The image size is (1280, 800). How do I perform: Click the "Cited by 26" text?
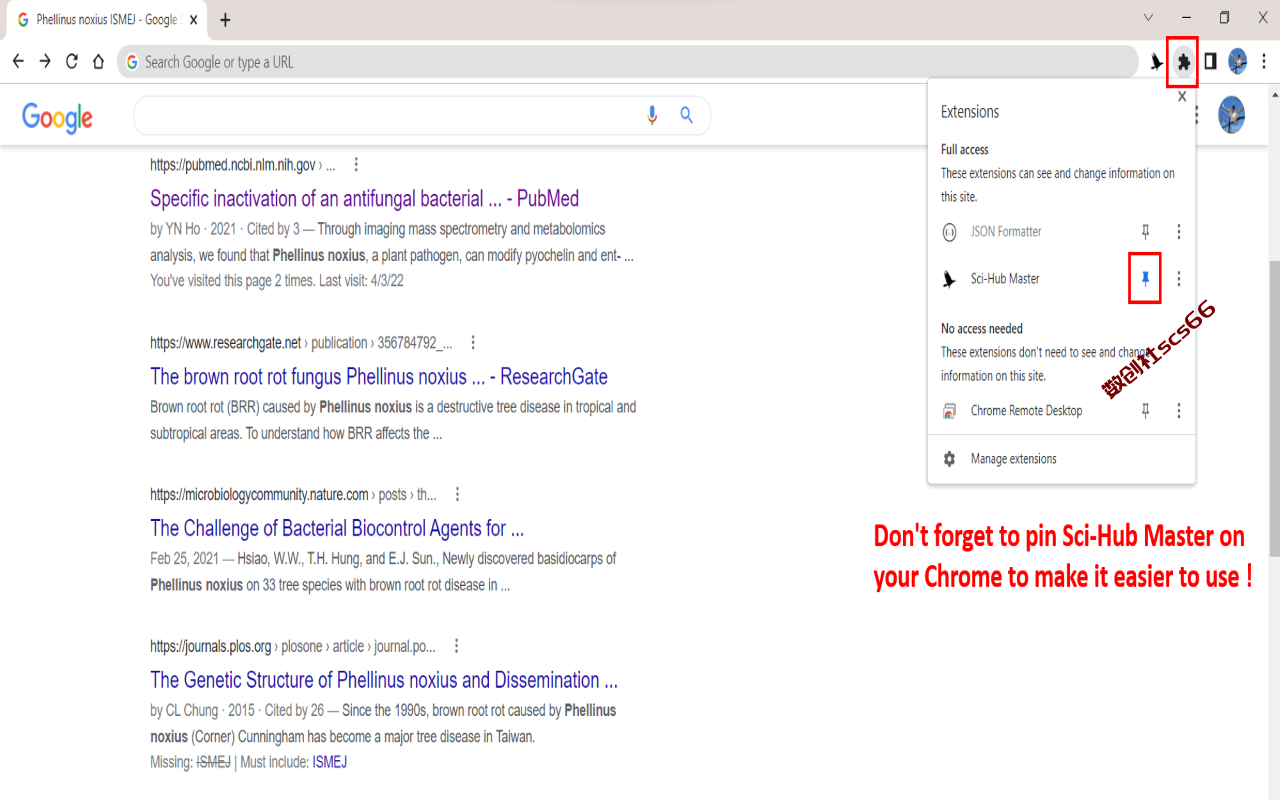coord(294,710)
